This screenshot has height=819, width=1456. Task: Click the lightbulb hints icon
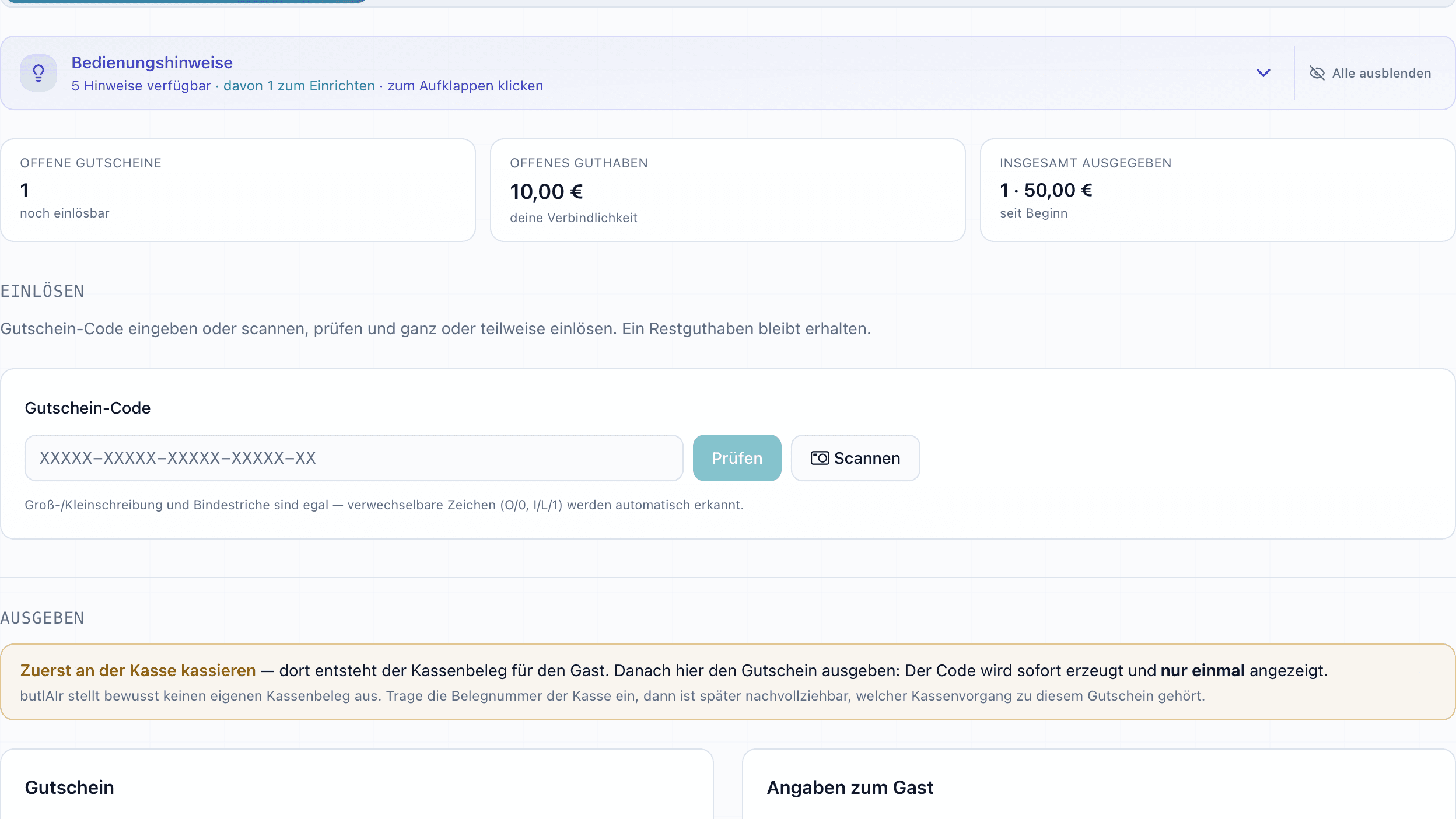point(38,73)
